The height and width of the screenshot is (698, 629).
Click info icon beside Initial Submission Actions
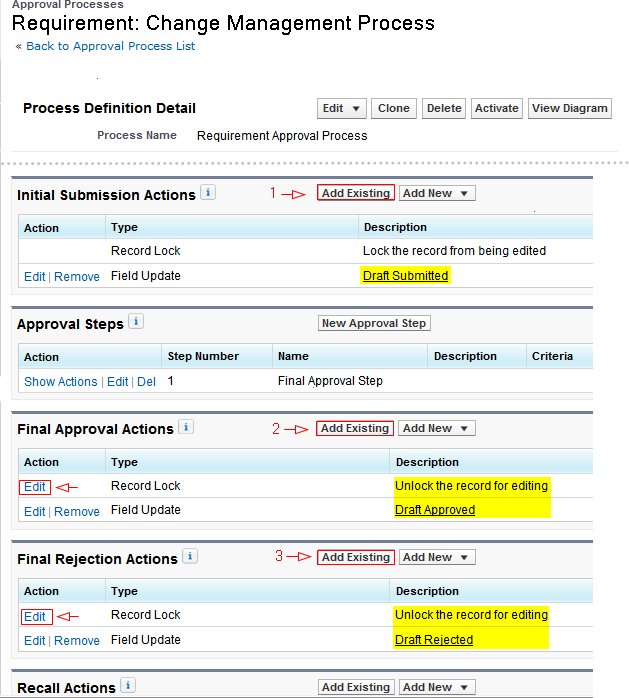coord(207,192)
